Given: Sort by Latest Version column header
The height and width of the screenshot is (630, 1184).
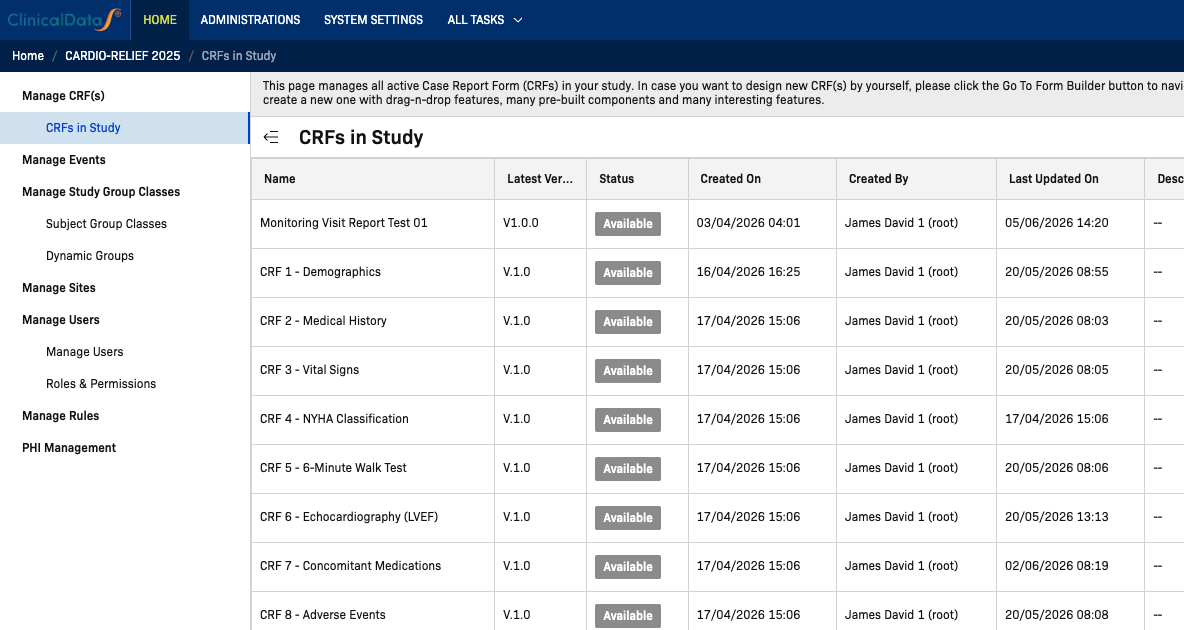Looking at the screenshot, I should (x=541, y=179).
